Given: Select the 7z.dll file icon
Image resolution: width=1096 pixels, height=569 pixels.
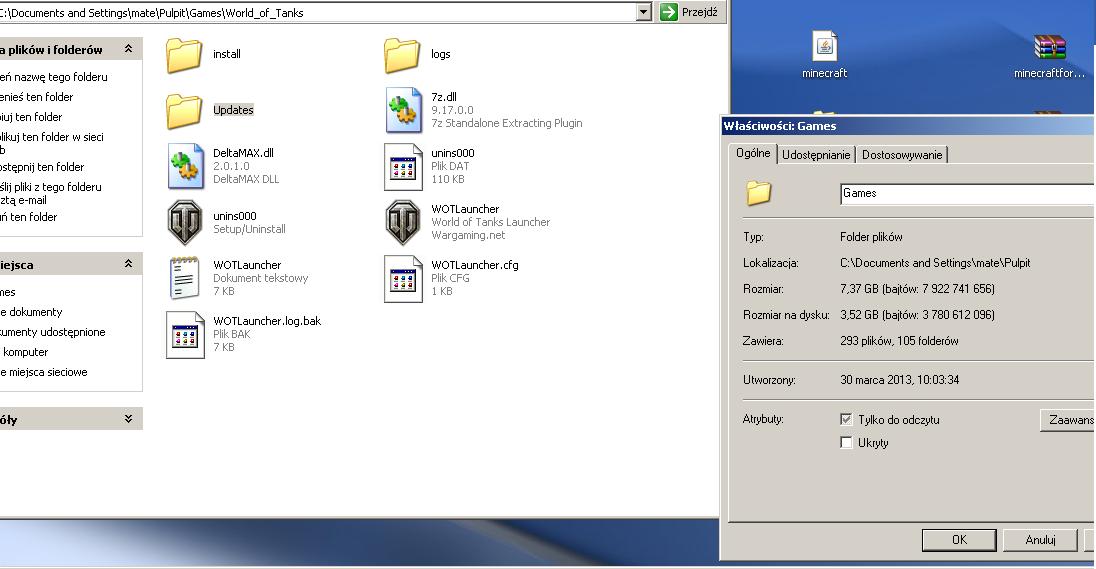Looking at the screenshot, I should (403, 110).
